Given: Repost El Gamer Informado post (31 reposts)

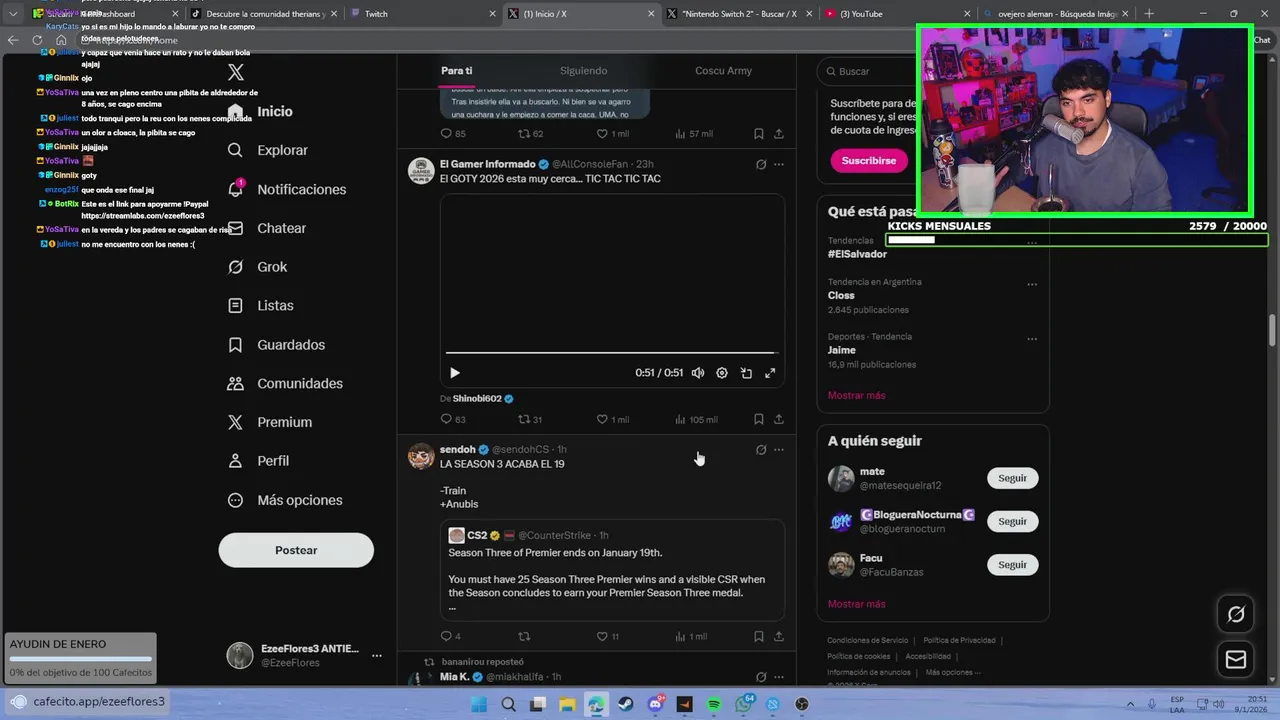Looking at the screenshot, I should [530, 419].
